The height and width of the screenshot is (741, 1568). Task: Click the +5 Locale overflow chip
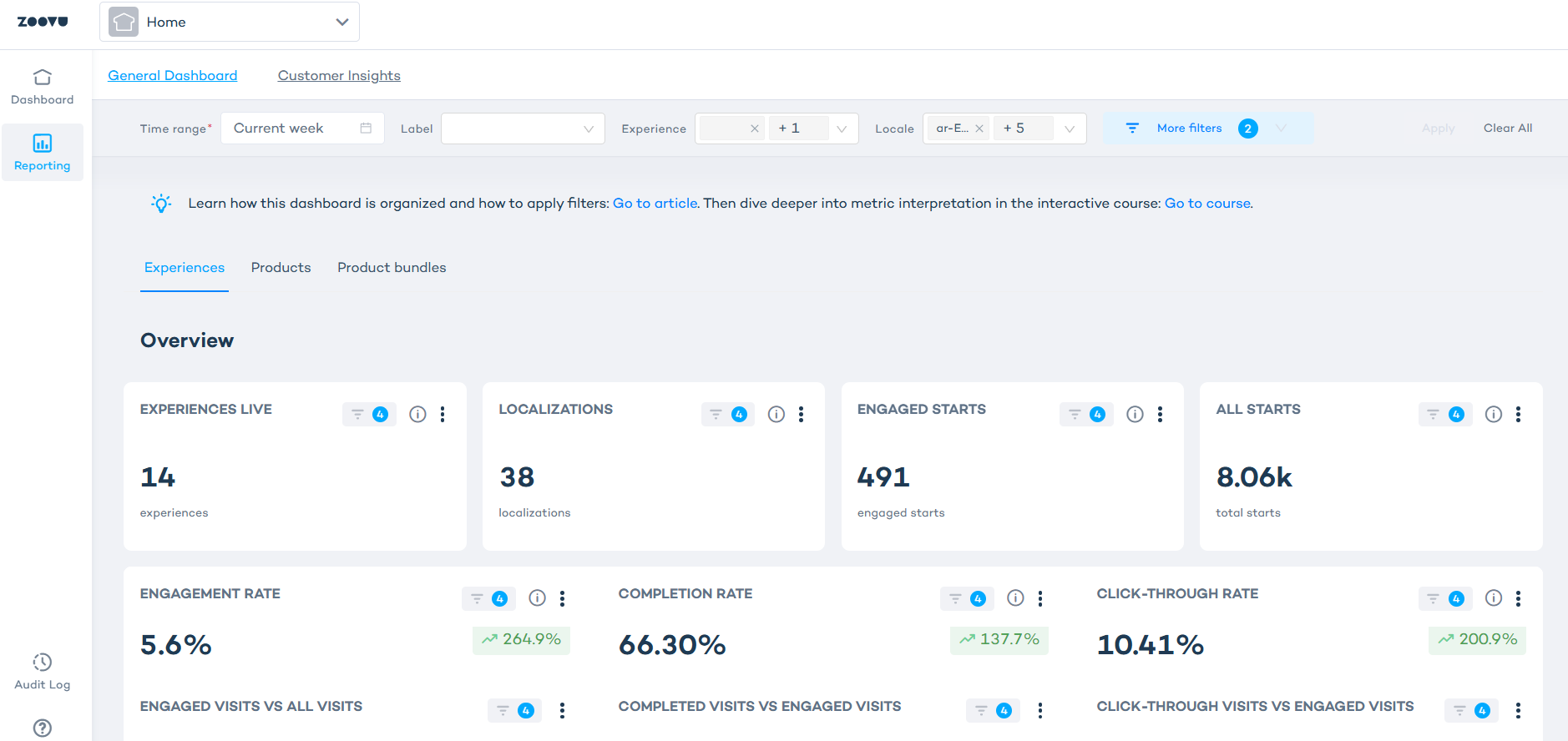click(1023, 128)
